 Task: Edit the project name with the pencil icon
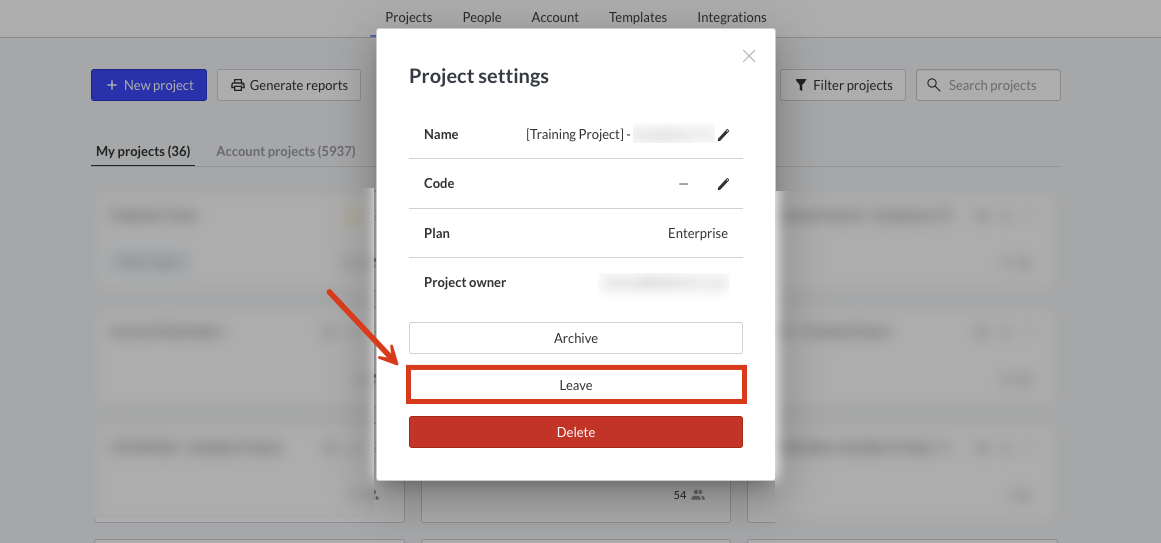[x=723, y=135]
